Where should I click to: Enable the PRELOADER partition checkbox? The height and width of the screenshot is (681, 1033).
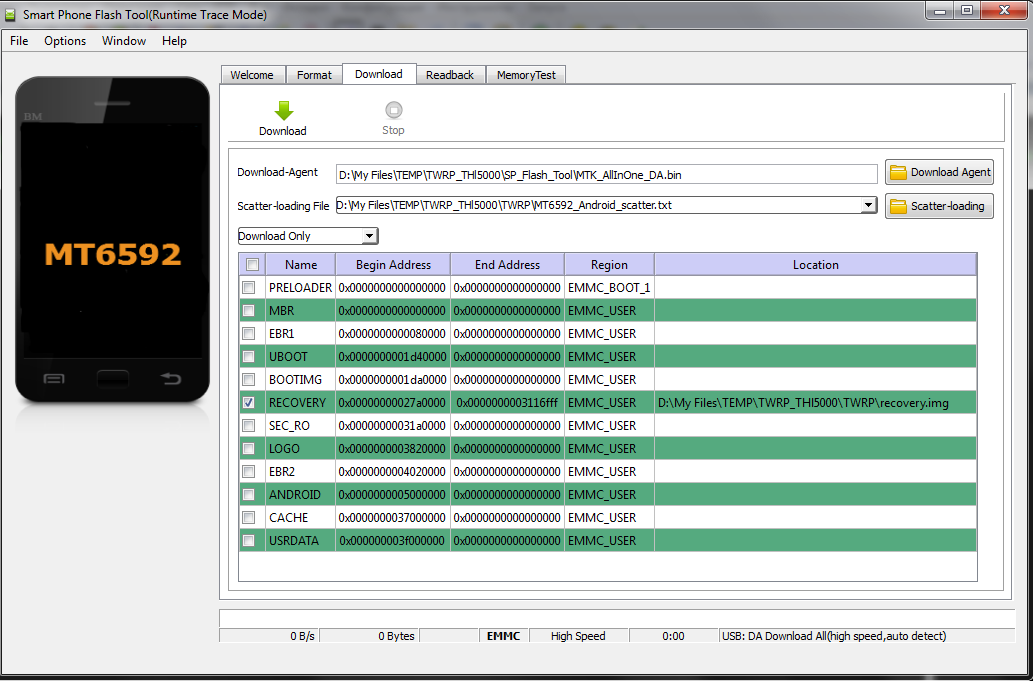pos(249,288)
